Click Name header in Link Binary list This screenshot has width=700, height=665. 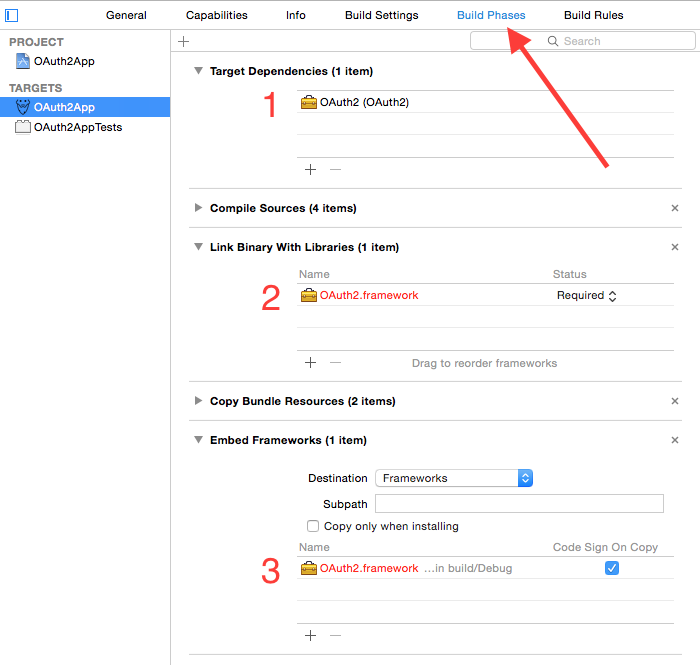(x=314, y=274)
